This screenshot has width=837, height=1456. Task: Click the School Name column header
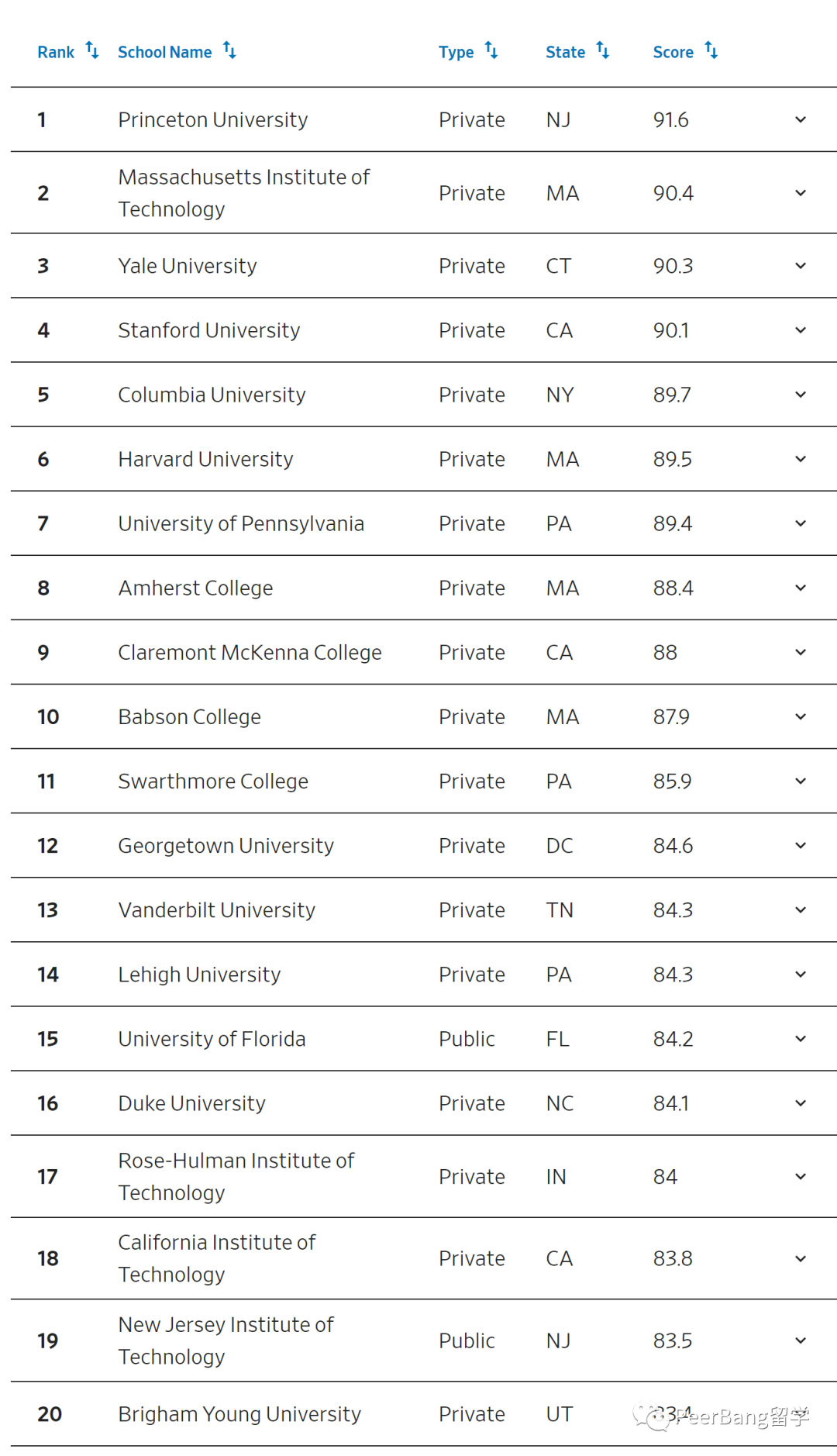[164, 52]
